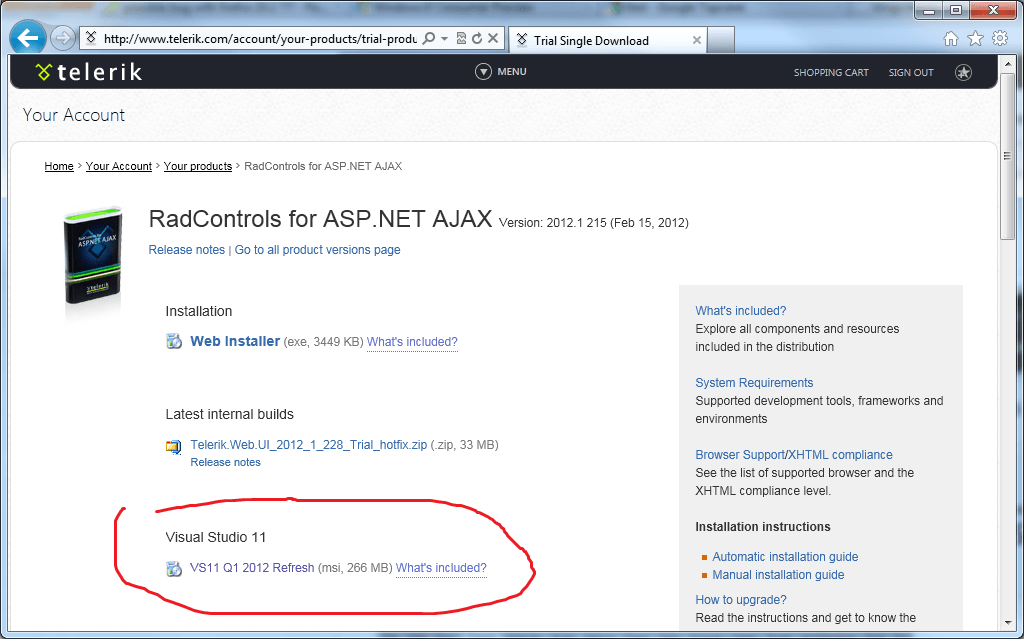
Task: Open SHOPPING CART link
Action: tap(831, 73)
